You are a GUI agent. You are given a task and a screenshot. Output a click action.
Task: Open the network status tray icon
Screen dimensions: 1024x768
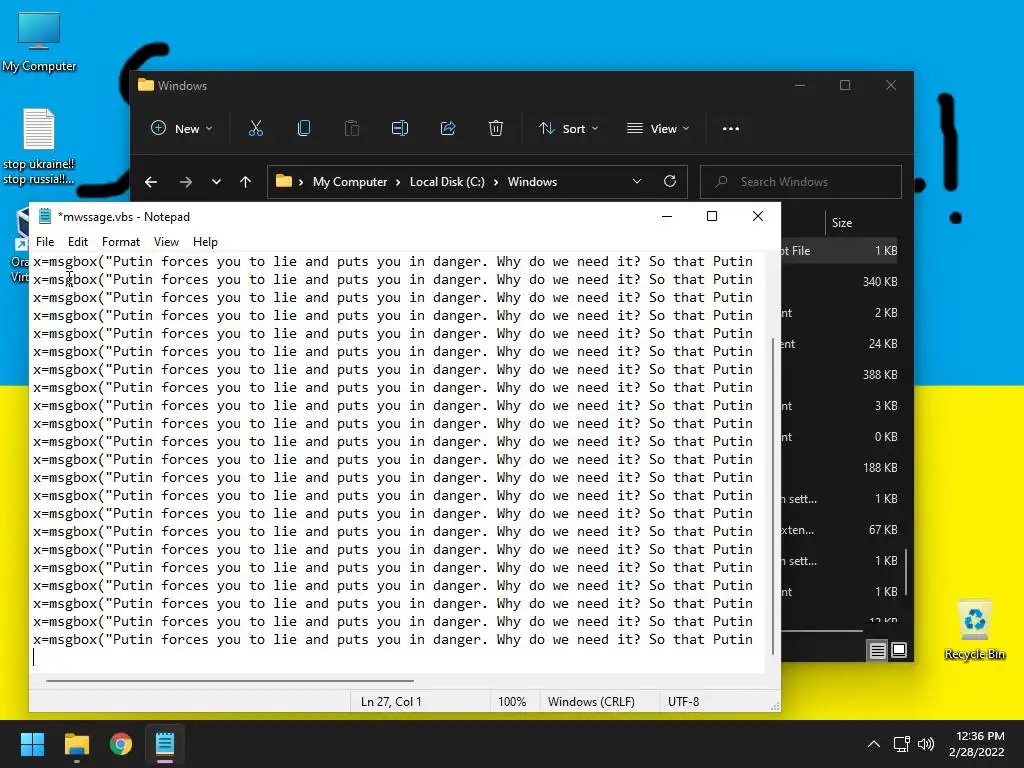point(902,744)
